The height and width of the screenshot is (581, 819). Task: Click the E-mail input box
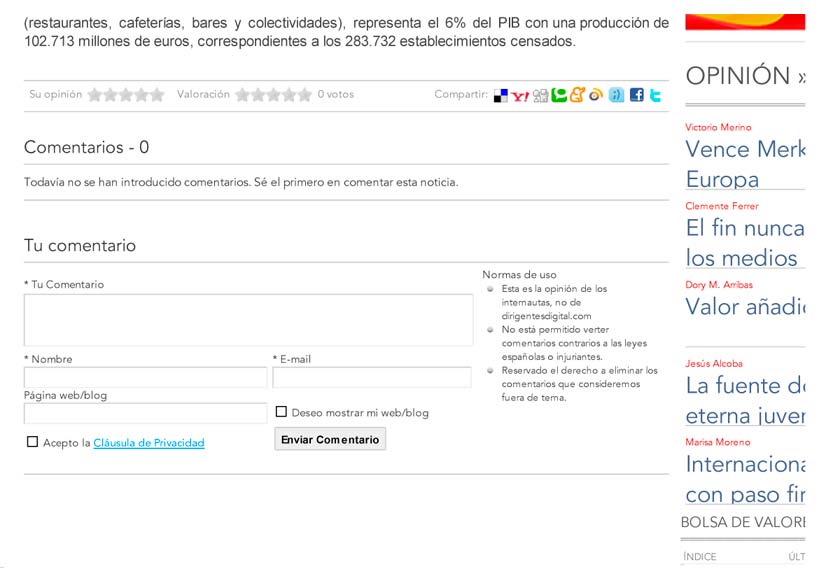(371, 378)
